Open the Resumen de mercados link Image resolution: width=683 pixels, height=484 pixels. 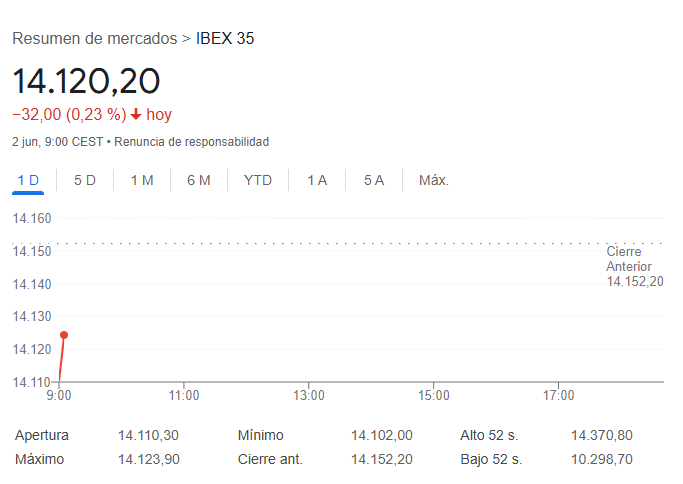click(95, 38)
